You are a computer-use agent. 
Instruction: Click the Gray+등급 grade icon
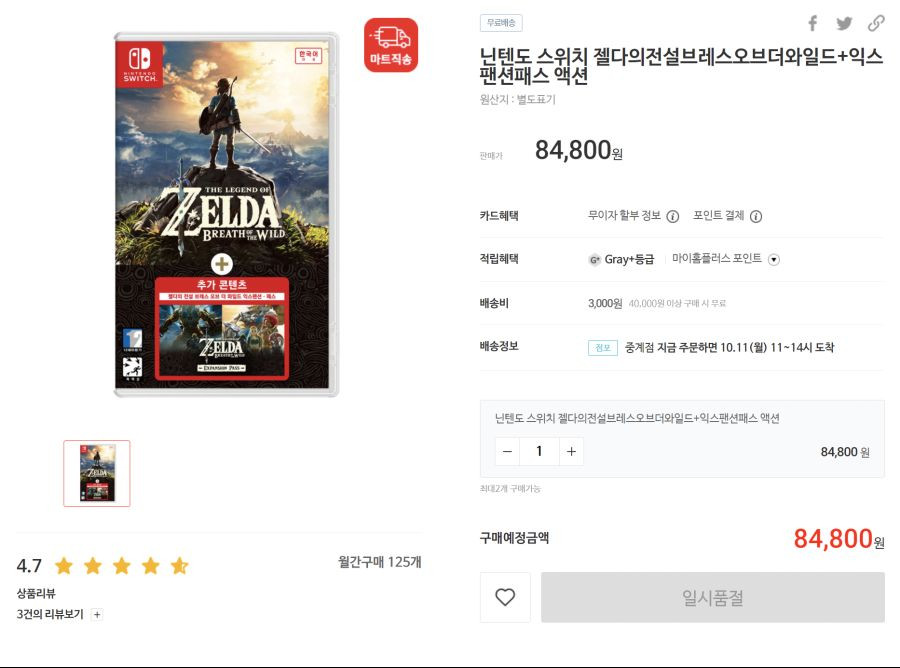(594, 259)
